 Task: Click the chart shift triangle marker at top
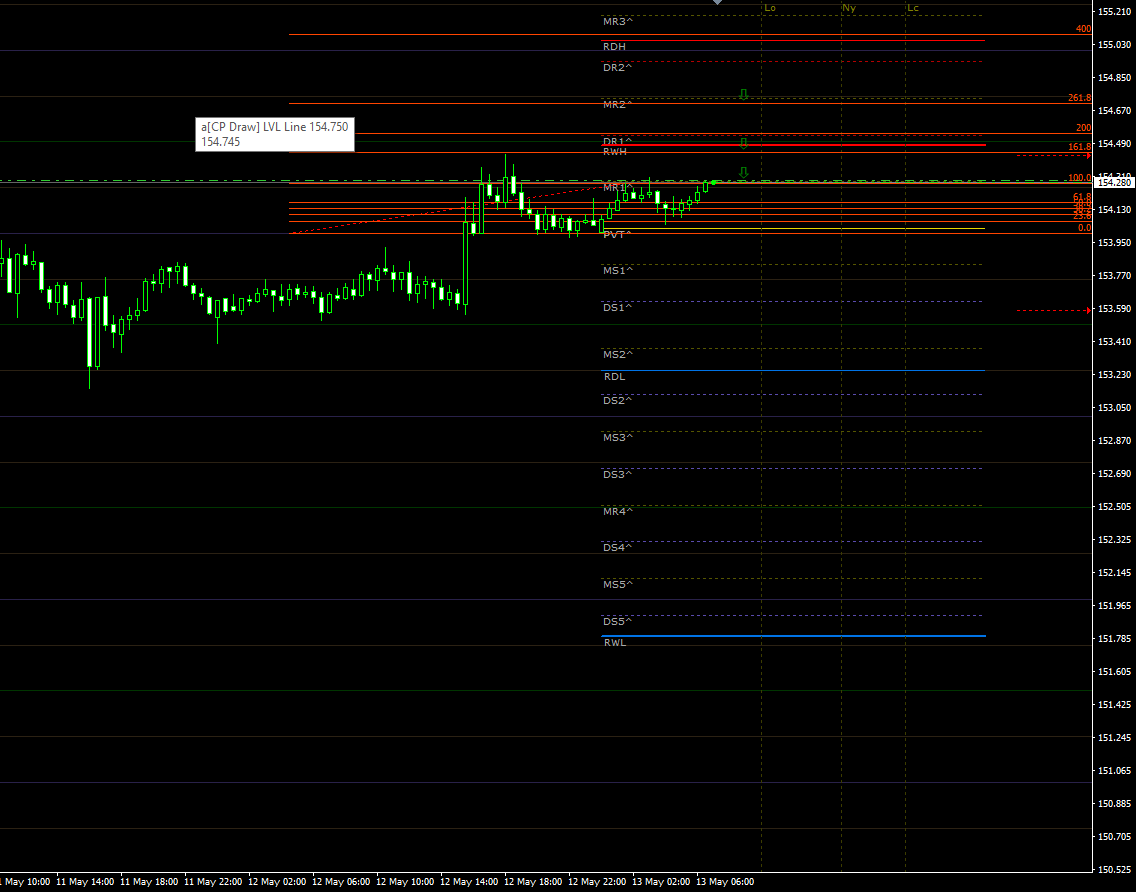(717, 2)
